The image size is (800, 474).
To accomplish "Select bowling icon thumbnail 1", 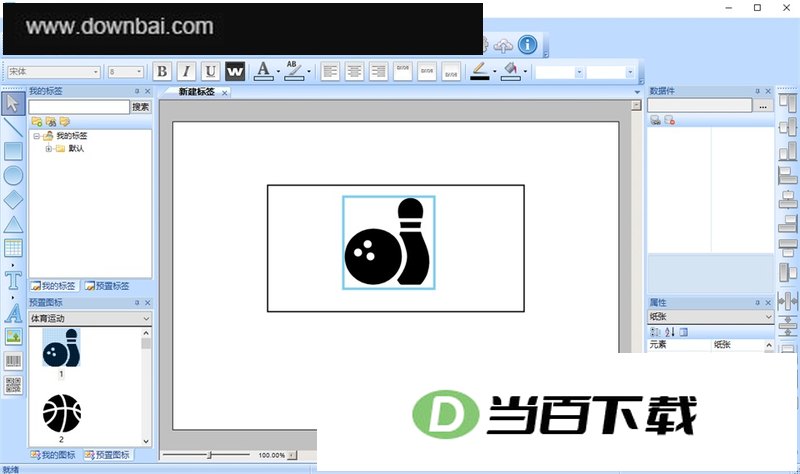I will coord(61,348).
